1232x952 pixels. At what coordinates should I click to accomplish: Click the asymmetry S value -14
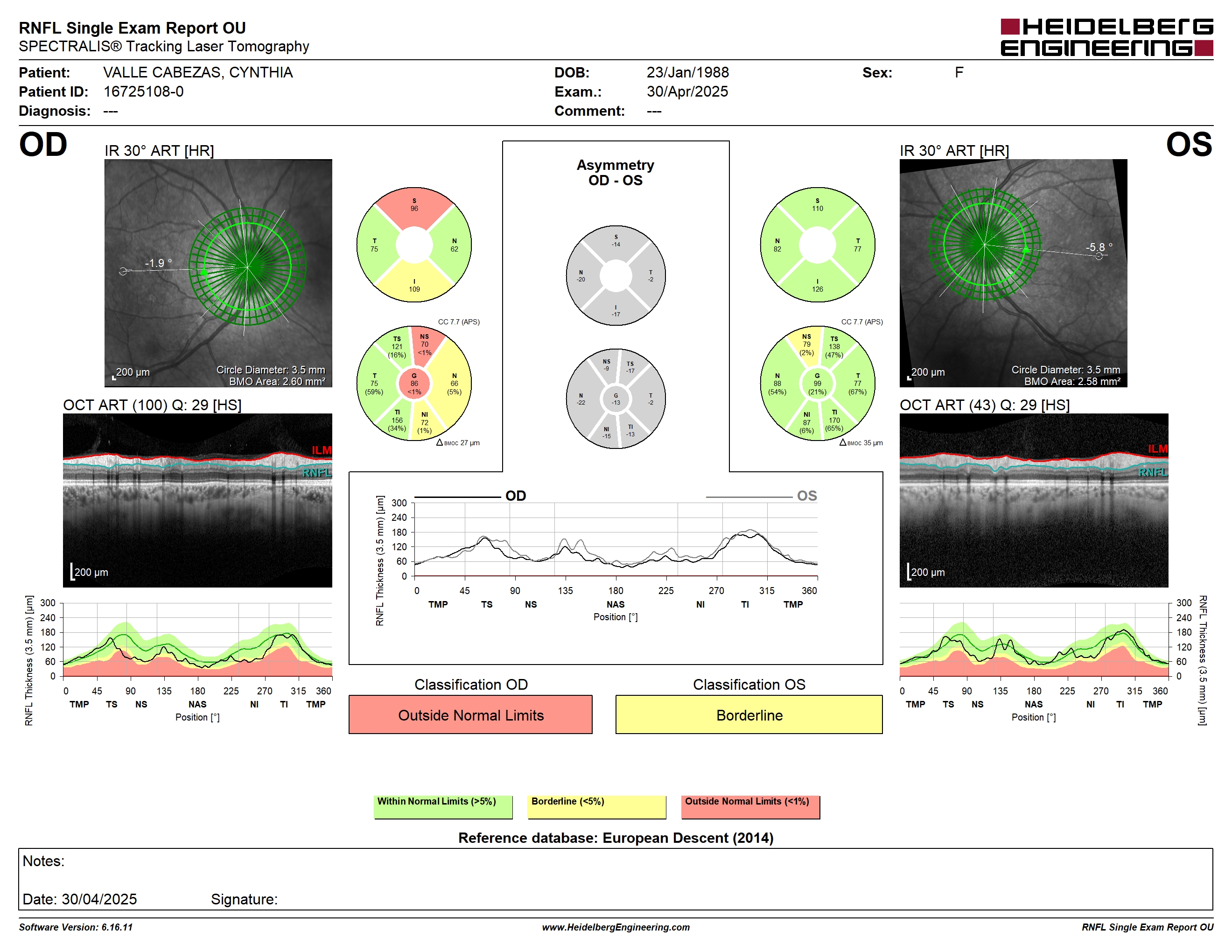pos(616,244)
